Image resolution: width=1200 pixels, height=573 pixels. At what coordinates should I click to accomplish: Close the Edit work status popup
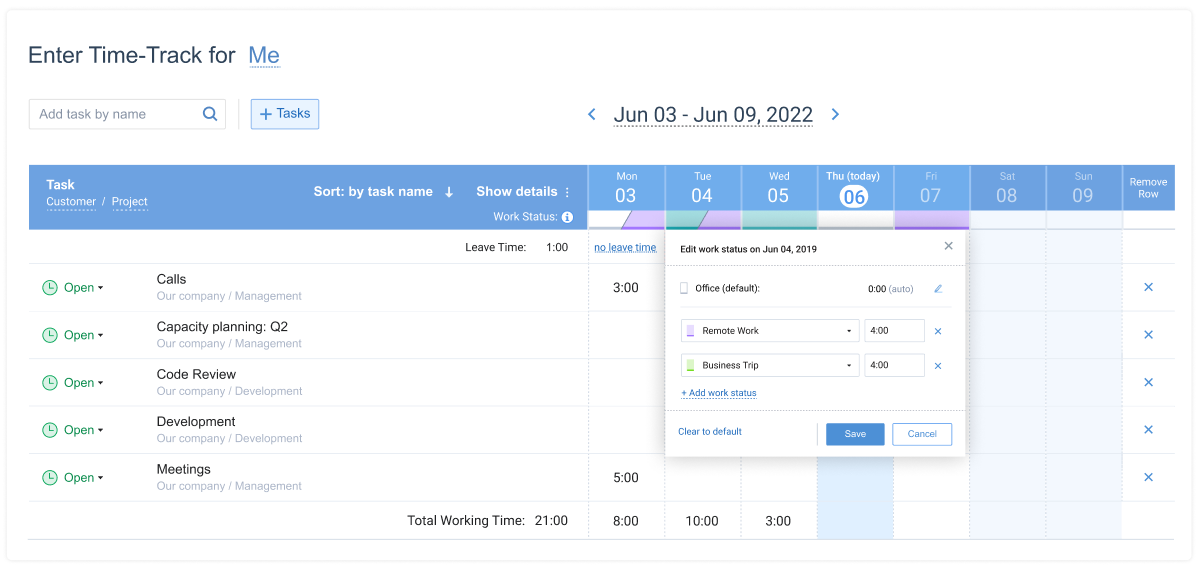949,246
